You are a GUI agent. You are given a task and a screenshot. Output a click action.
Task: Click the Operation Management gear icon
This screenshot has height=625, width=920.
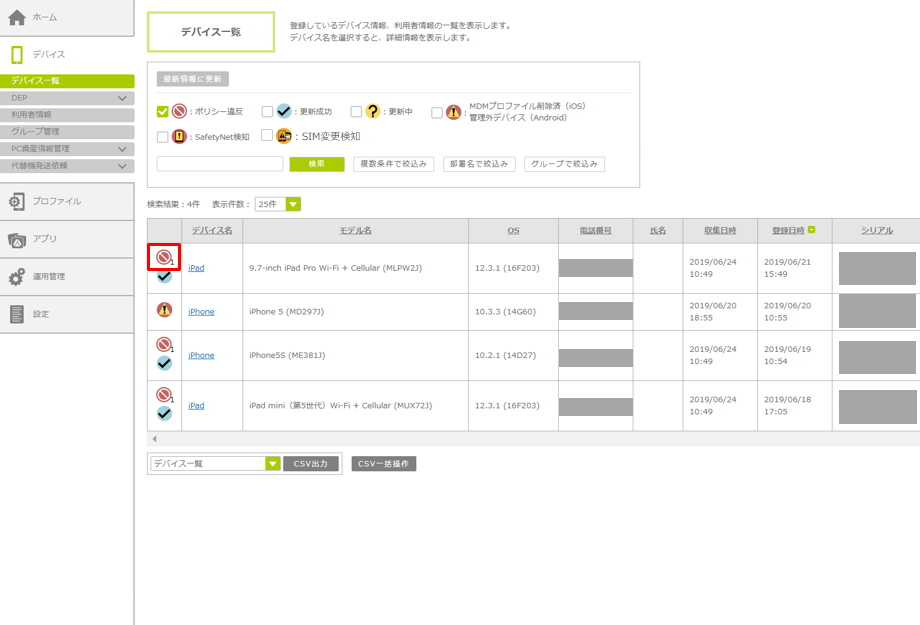[17, 277]
